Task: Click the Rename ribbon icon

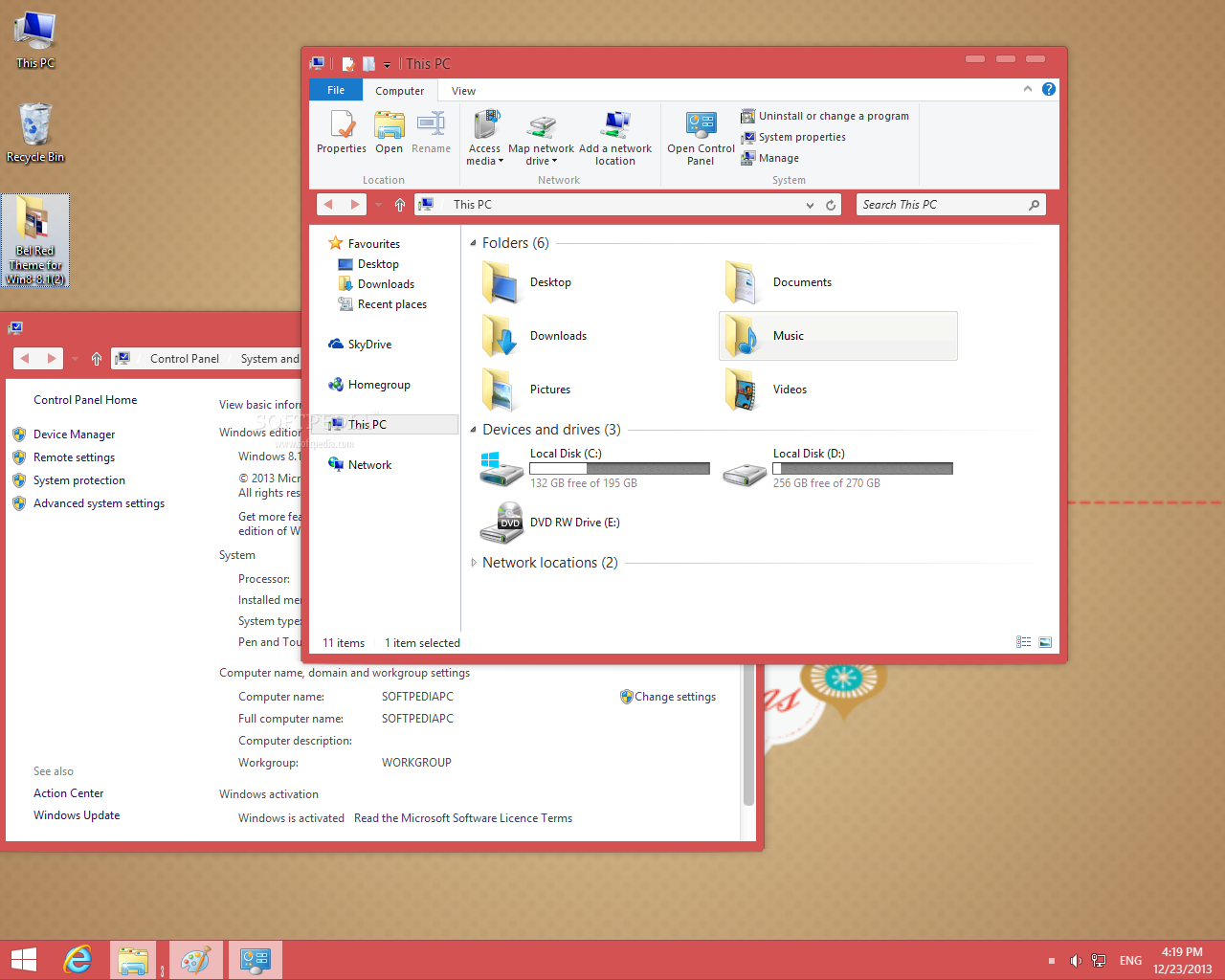Action: 432,132
